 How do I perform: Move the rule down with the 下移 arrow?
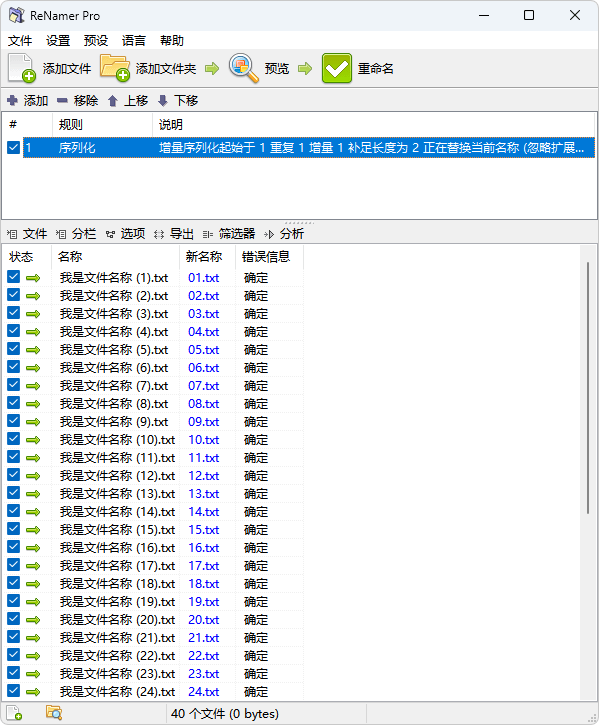click(x=162, y=100)
